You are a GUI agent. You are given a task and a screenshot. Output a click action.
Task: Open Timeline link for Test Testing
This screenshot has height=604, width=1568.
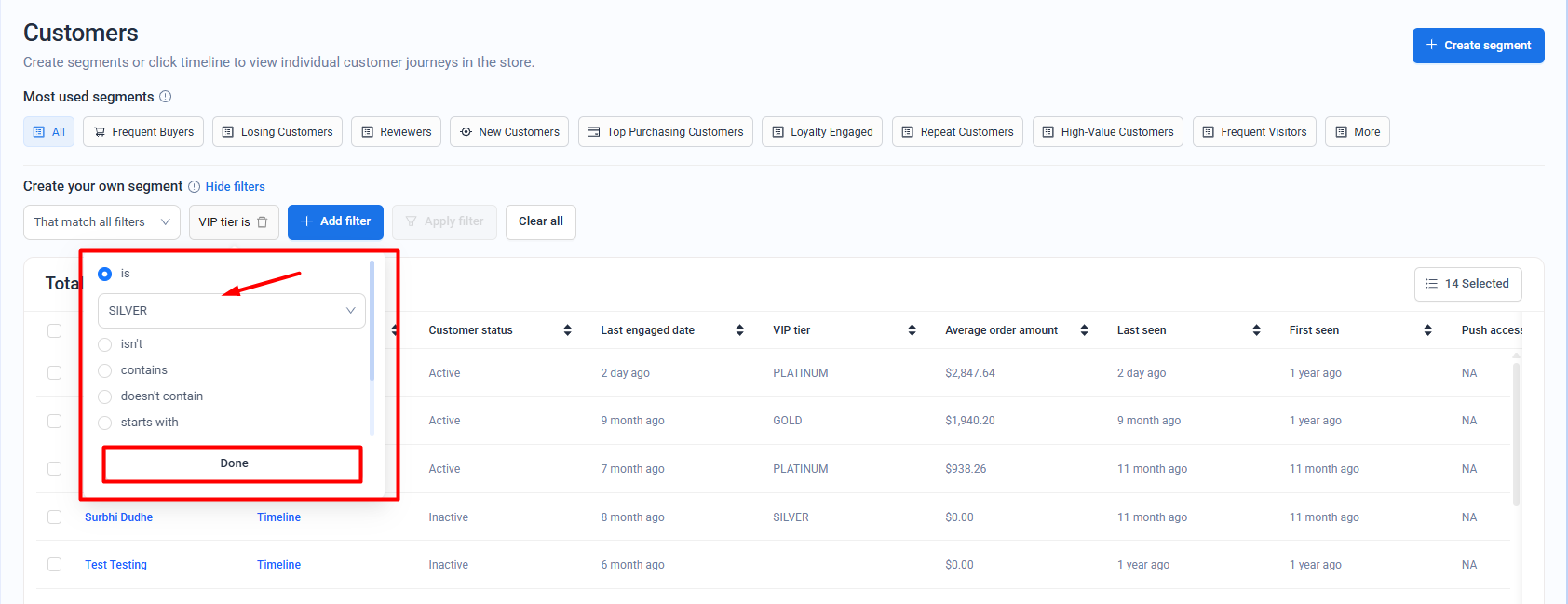278,565
